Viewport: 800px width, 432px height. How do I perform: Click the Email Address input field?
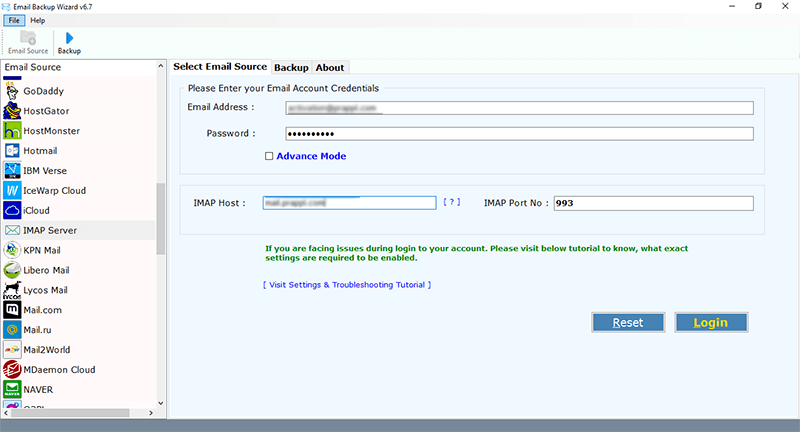click(519, 108)
